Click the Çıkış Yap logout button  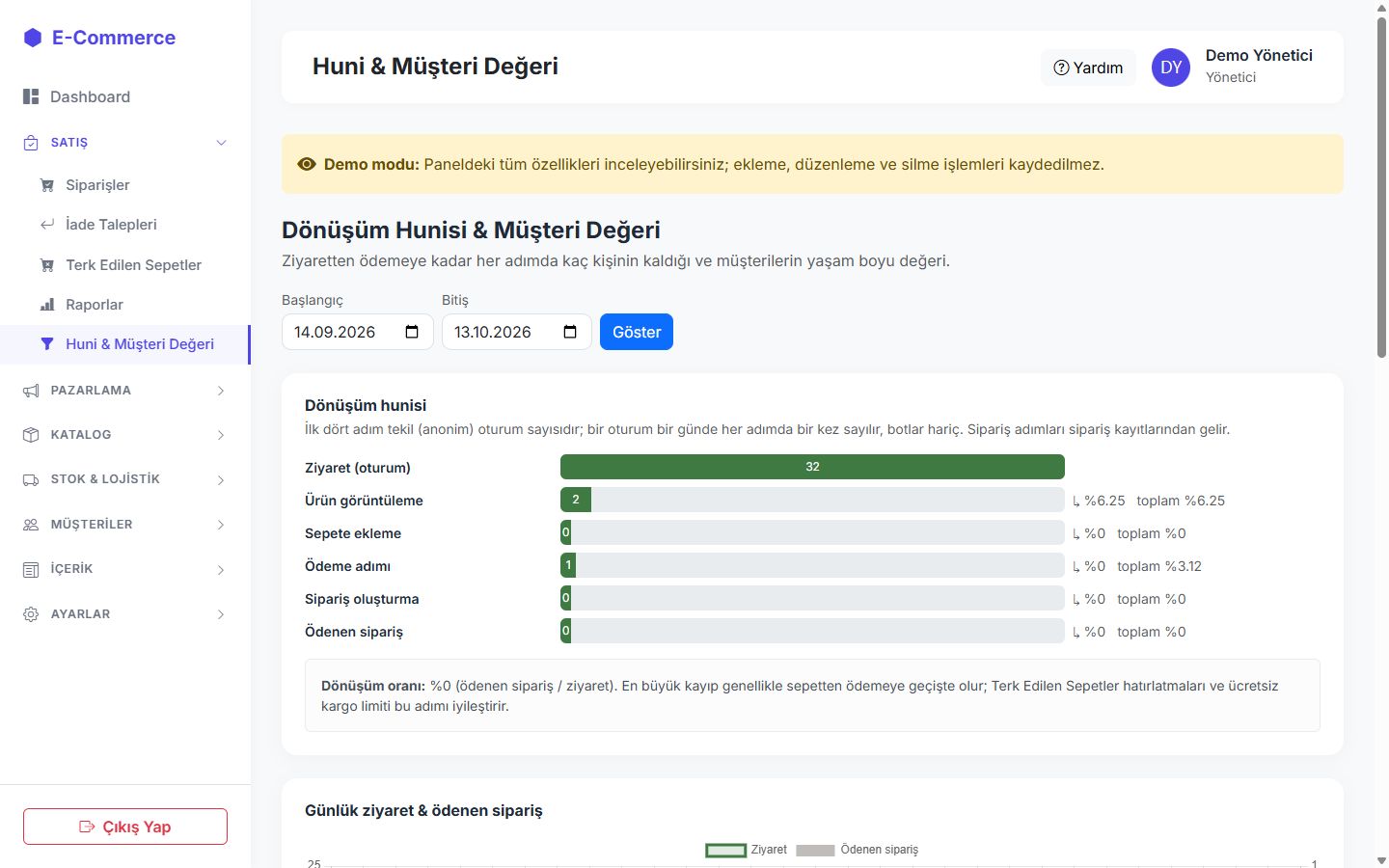[x=125, y=827]
